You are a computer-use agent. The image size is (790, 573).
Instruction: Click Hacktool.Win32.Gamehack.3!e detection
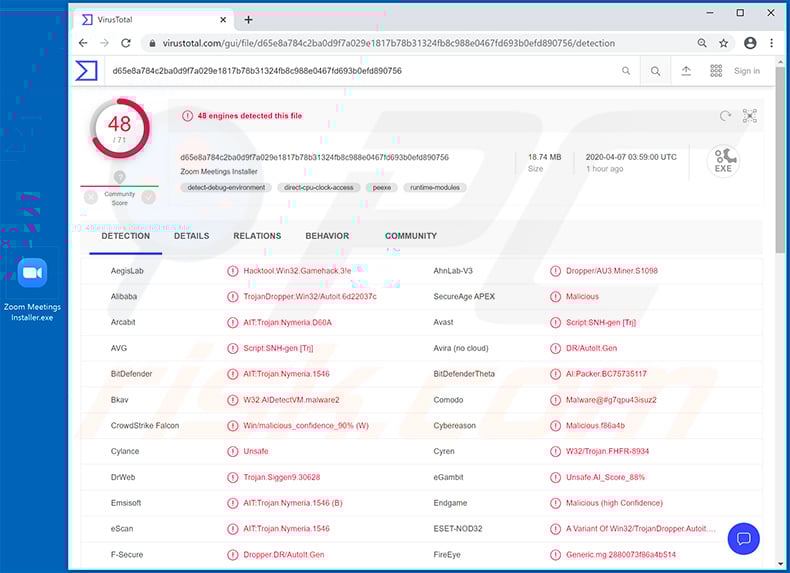point(297,271)
